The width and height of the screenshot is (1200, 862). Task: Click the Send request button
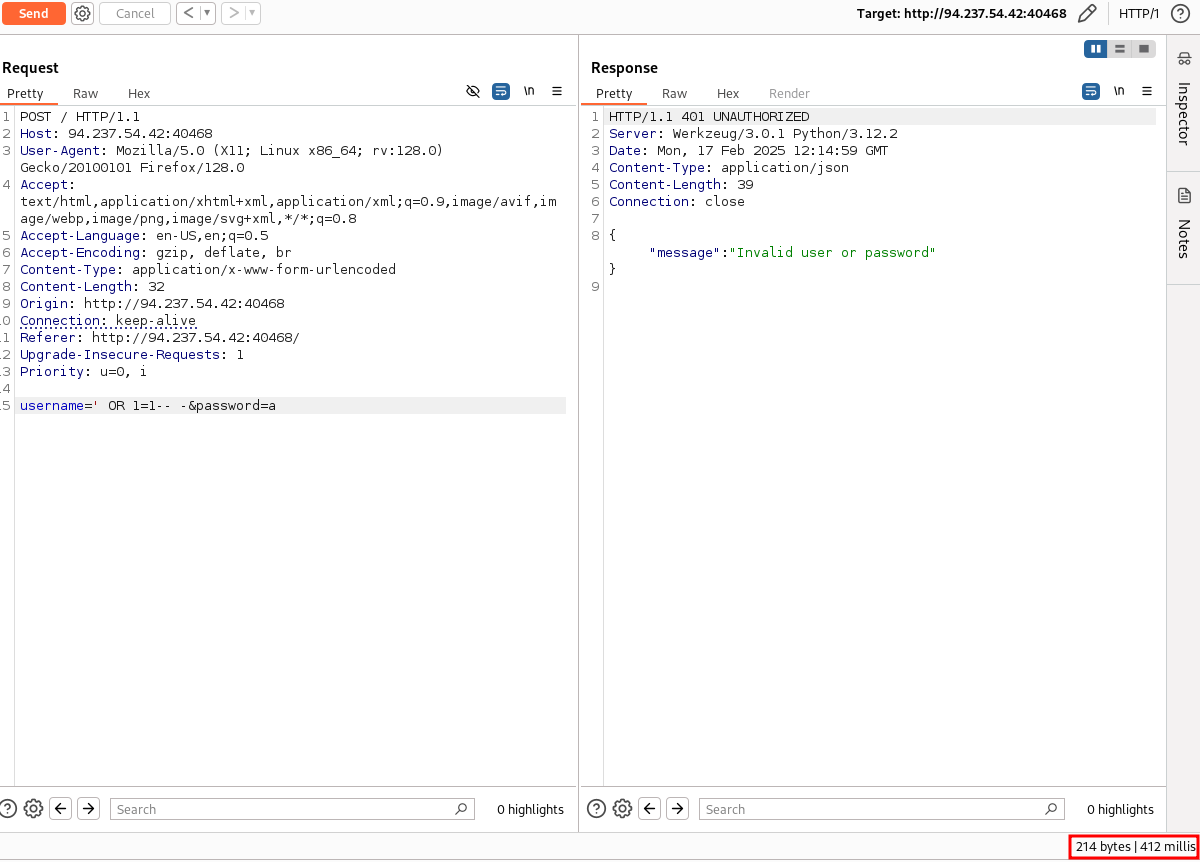click(x=33, y=13)
